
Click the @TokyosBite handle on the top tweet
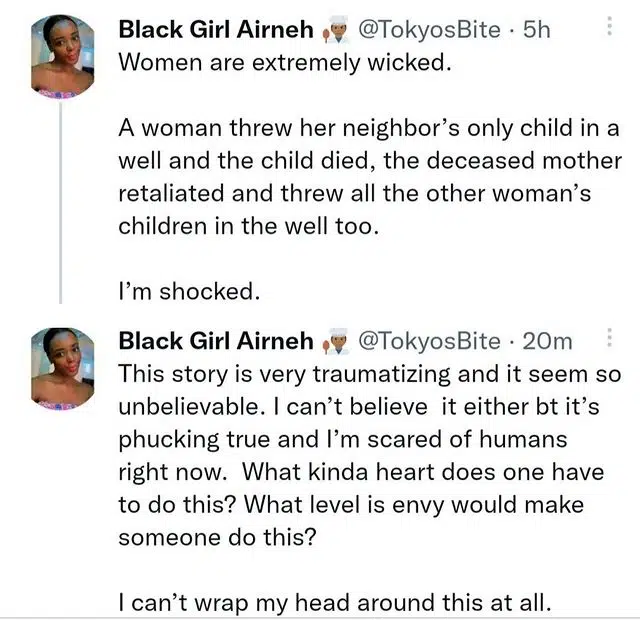pos(428,30)
